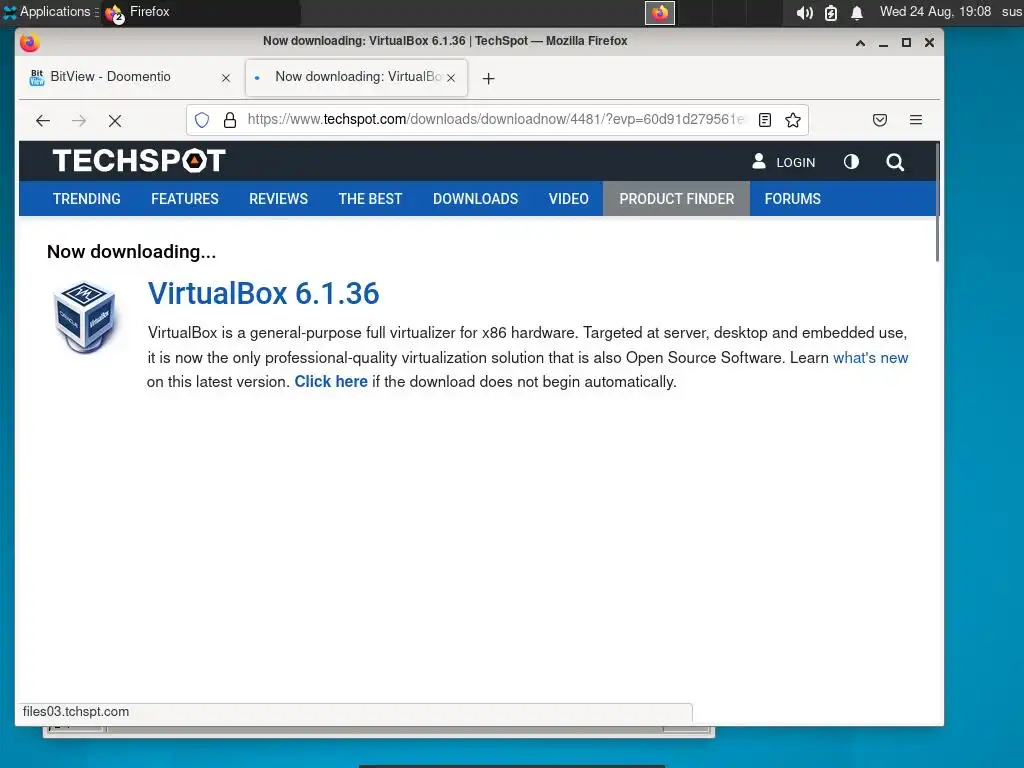Stop page loading with the X button

115,121
